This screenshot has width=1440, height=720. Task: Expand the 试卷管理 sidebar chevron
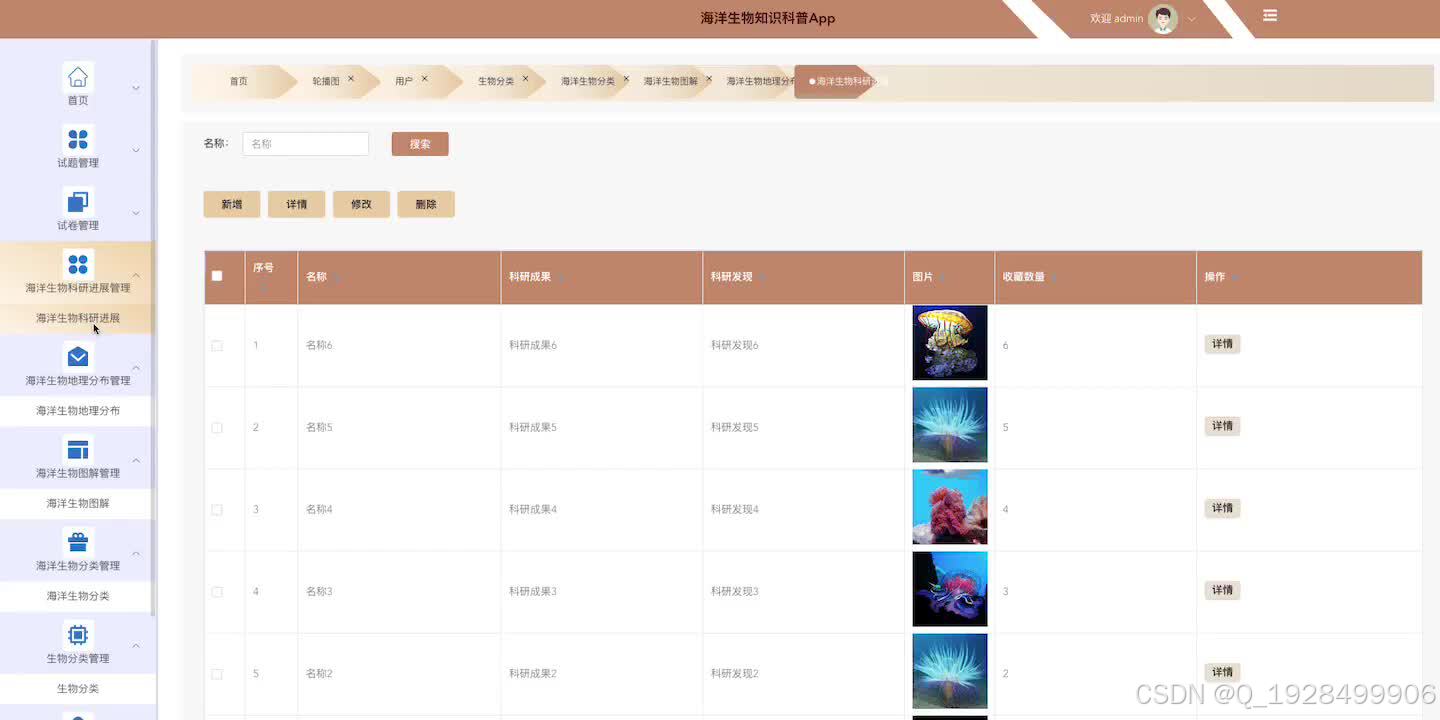pos(136,213)
